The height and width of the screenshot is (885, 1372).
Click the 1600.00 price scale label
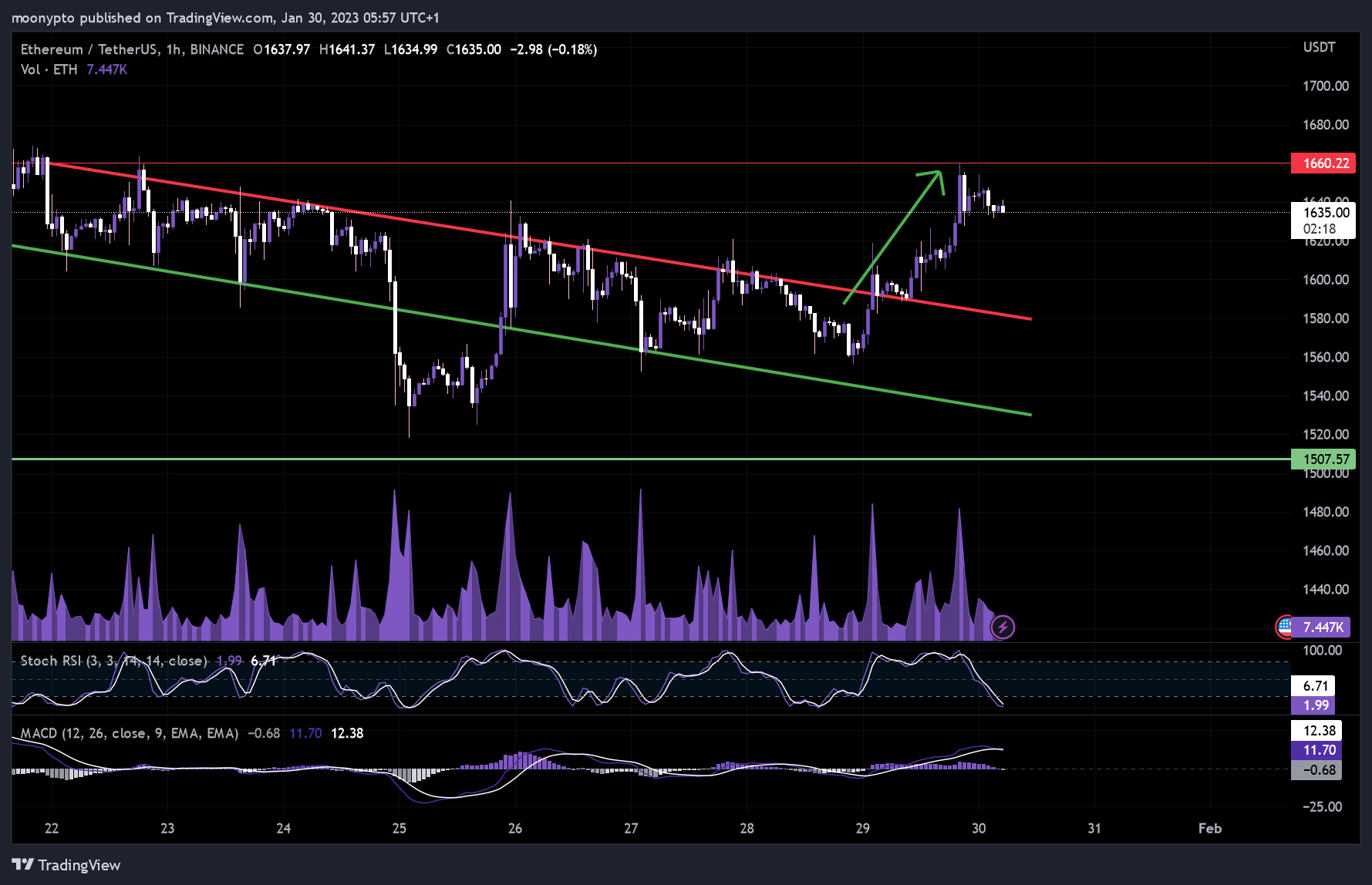coord(1326,280)
